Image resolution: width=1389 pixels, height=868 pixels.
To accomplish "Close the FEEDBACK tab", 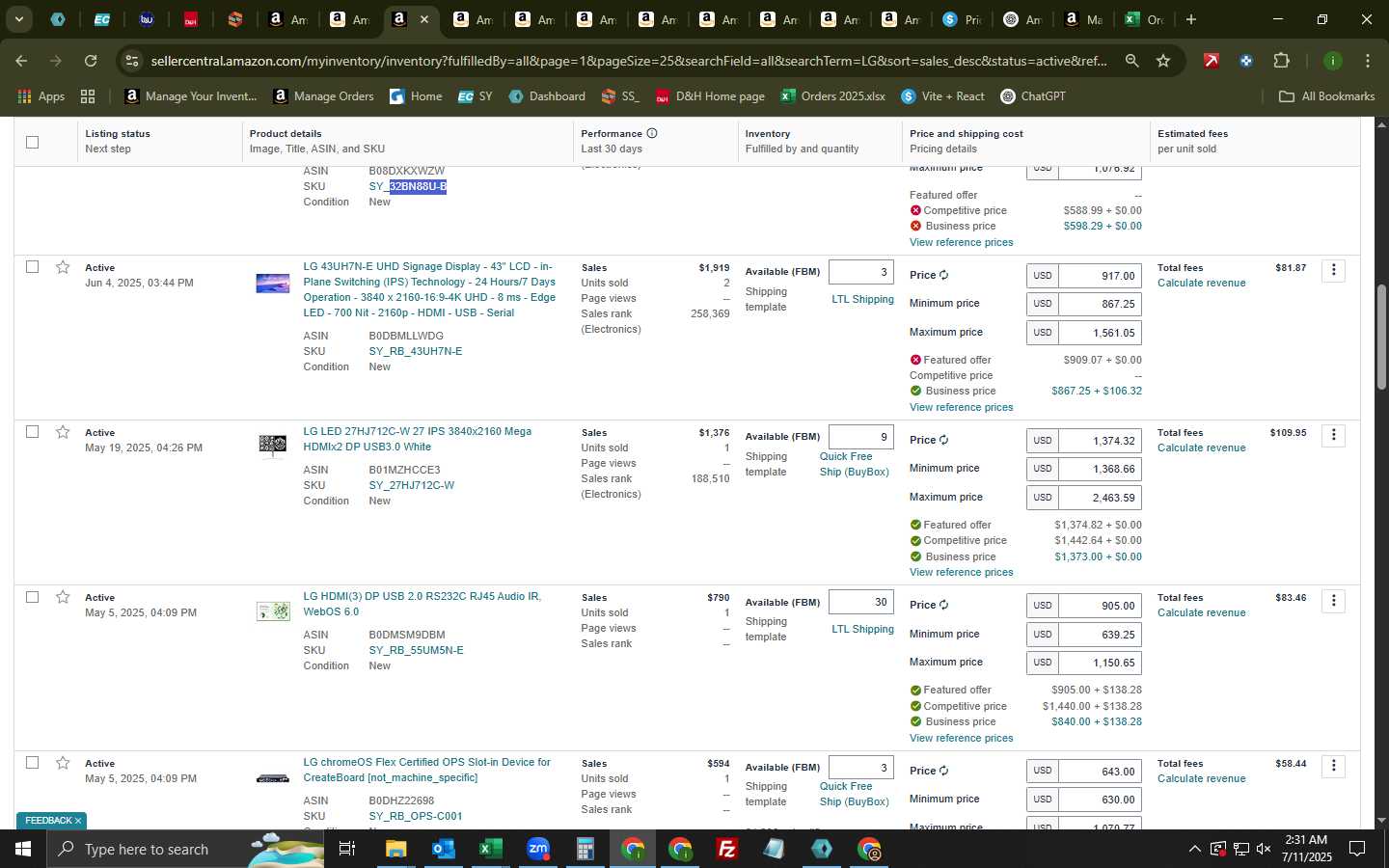I will coord(78,821).
